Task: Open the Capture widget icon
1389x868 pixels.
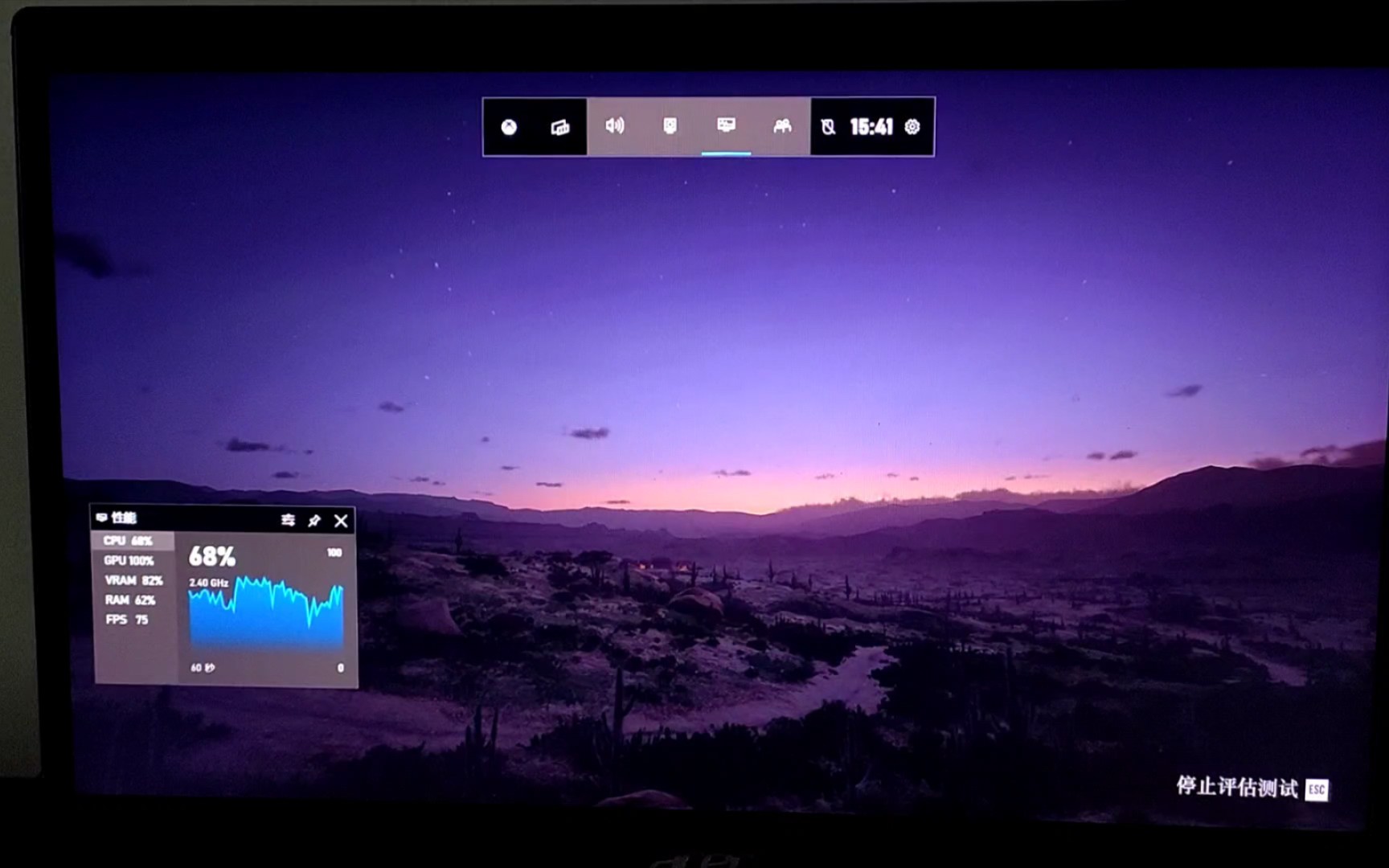Action: [x=670, y=125]
